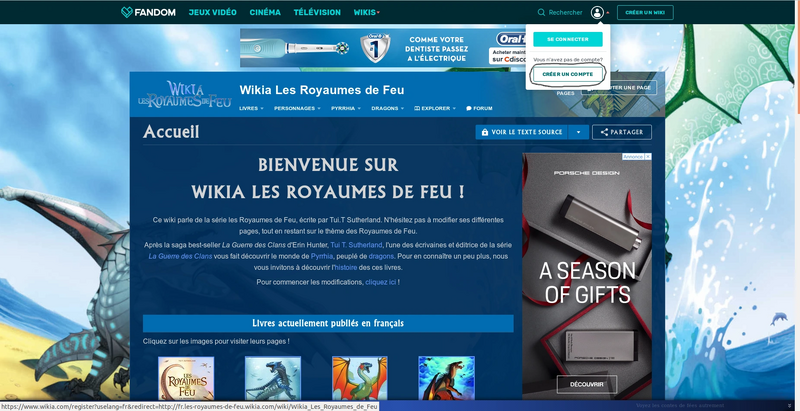Expand the Livres navigation dropdown
Image resolution: width=800 pixels, height=411 pixels.
pos(251,107)
